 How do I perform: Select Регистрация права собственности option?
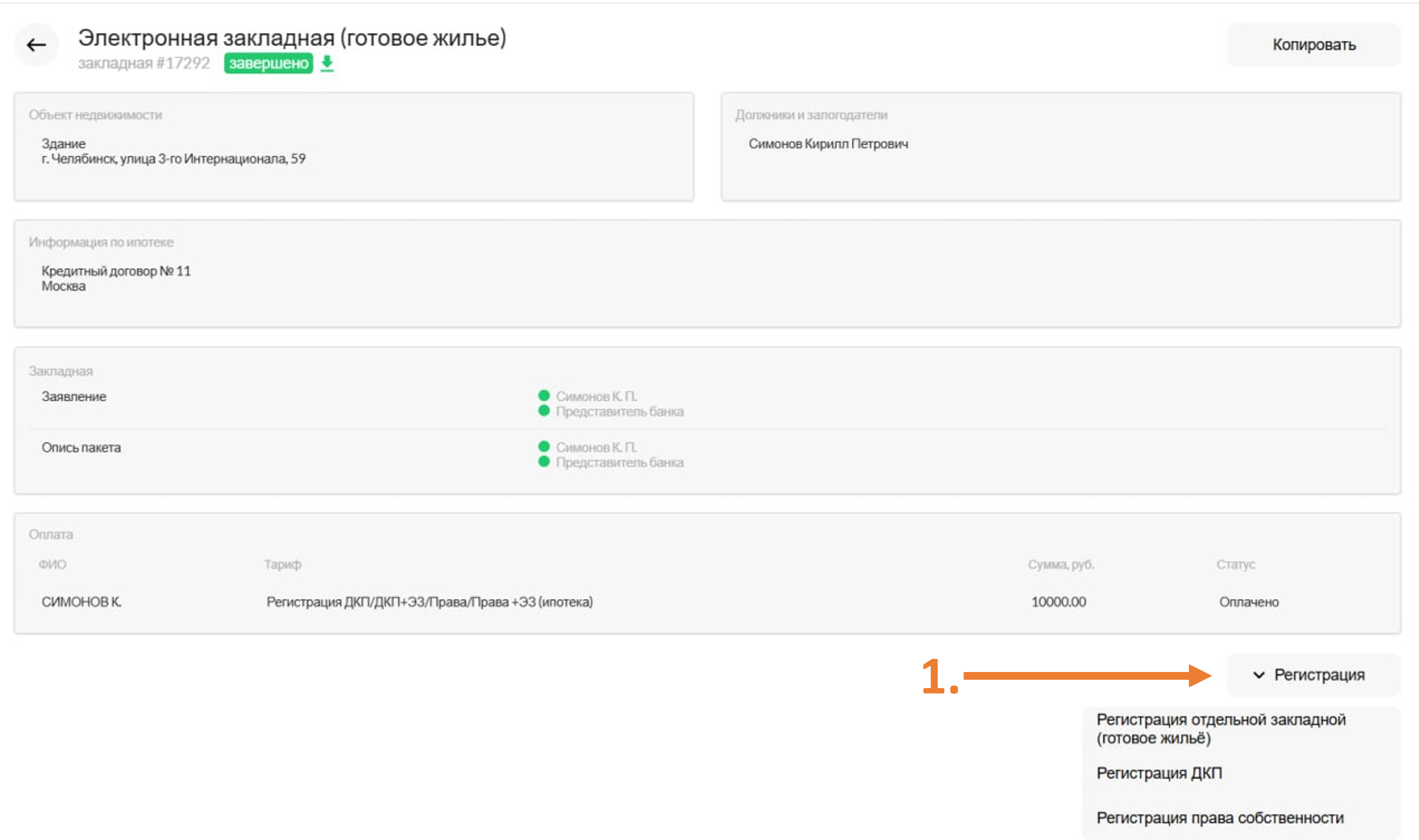pyautogui.click(x=1220, y=817)
